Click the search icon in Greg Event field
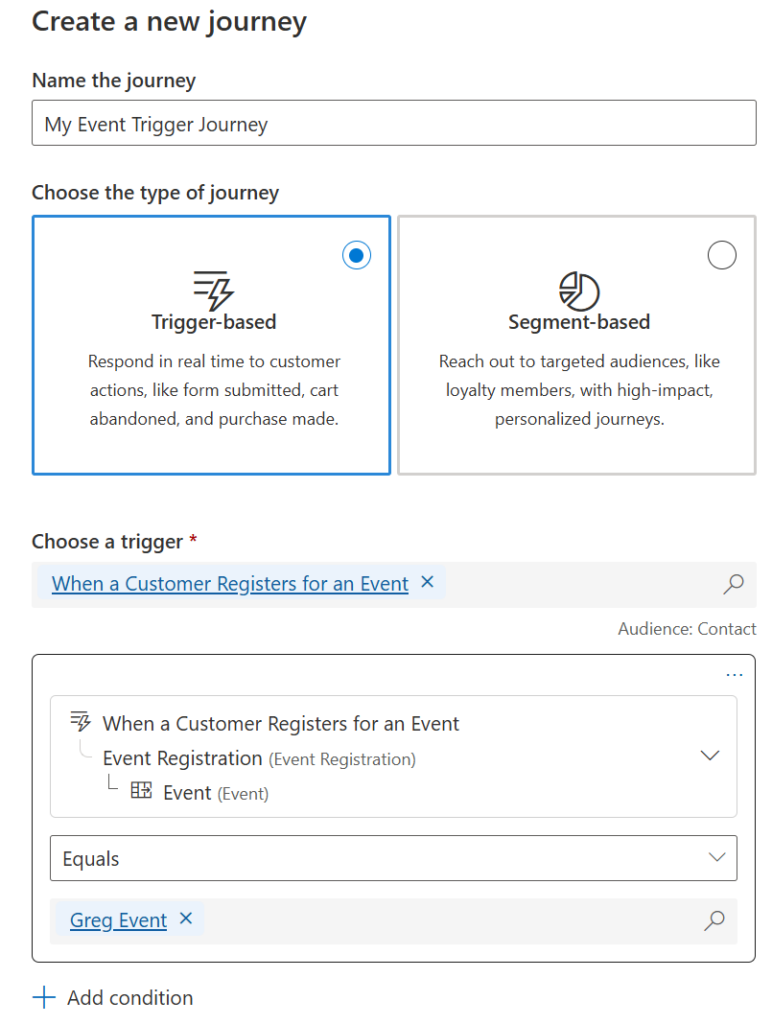This screenshot has height=1024, width=772. [714, 921]
